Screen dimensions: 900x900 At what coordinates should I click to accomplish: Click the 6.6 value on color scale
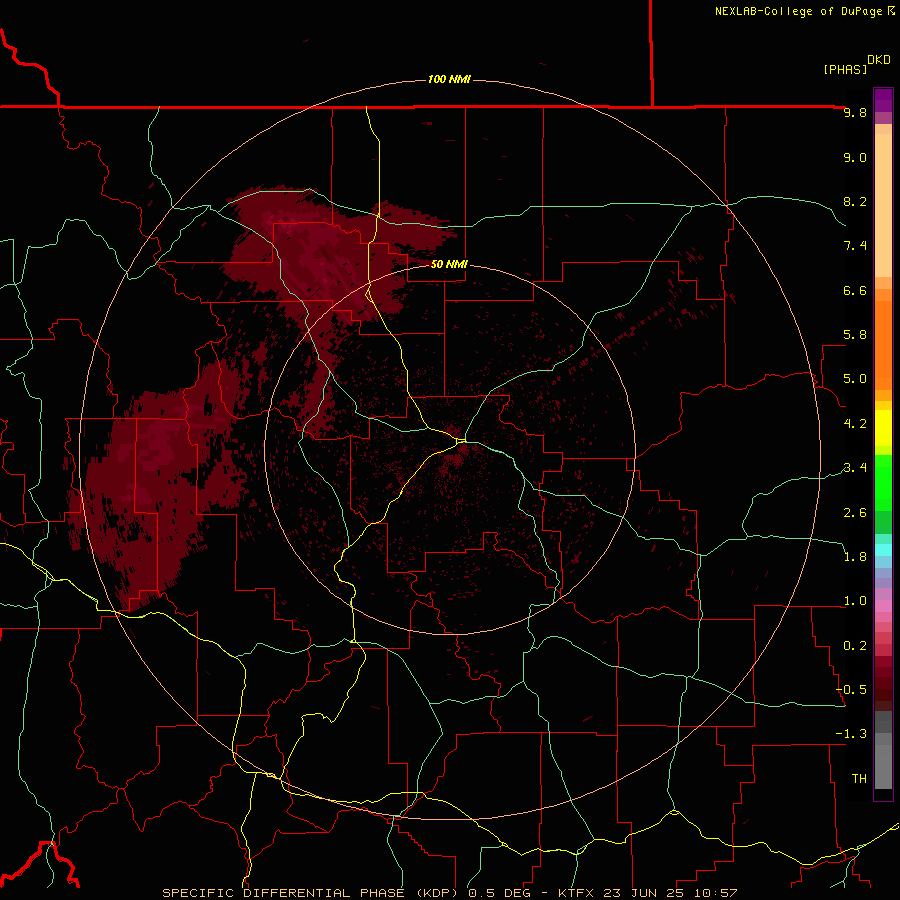click(x=855, y=290)
